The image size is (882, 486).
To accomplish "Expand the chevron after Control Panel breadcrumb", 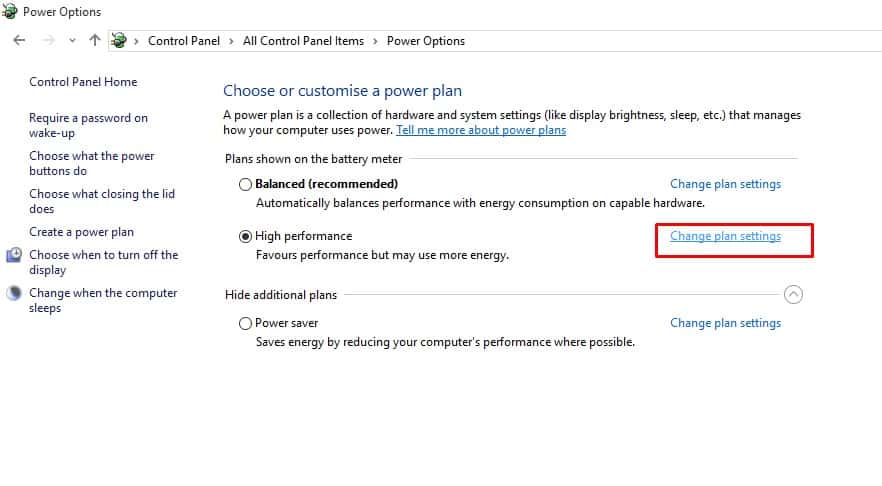I will [231, 41].
